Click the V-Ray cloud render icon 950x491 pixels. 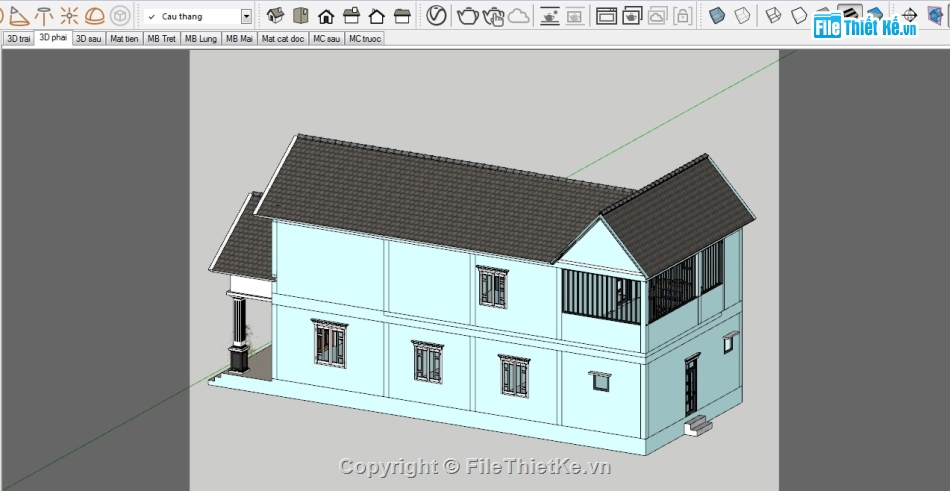click(x=519, y=16)
